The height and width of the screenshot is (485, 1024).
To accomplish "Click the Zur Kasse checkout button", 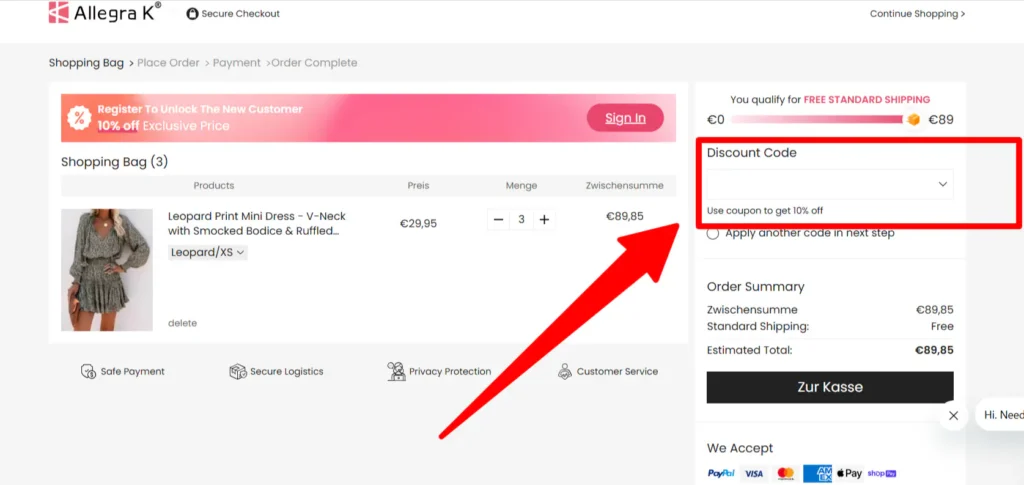I will point(829,387).
